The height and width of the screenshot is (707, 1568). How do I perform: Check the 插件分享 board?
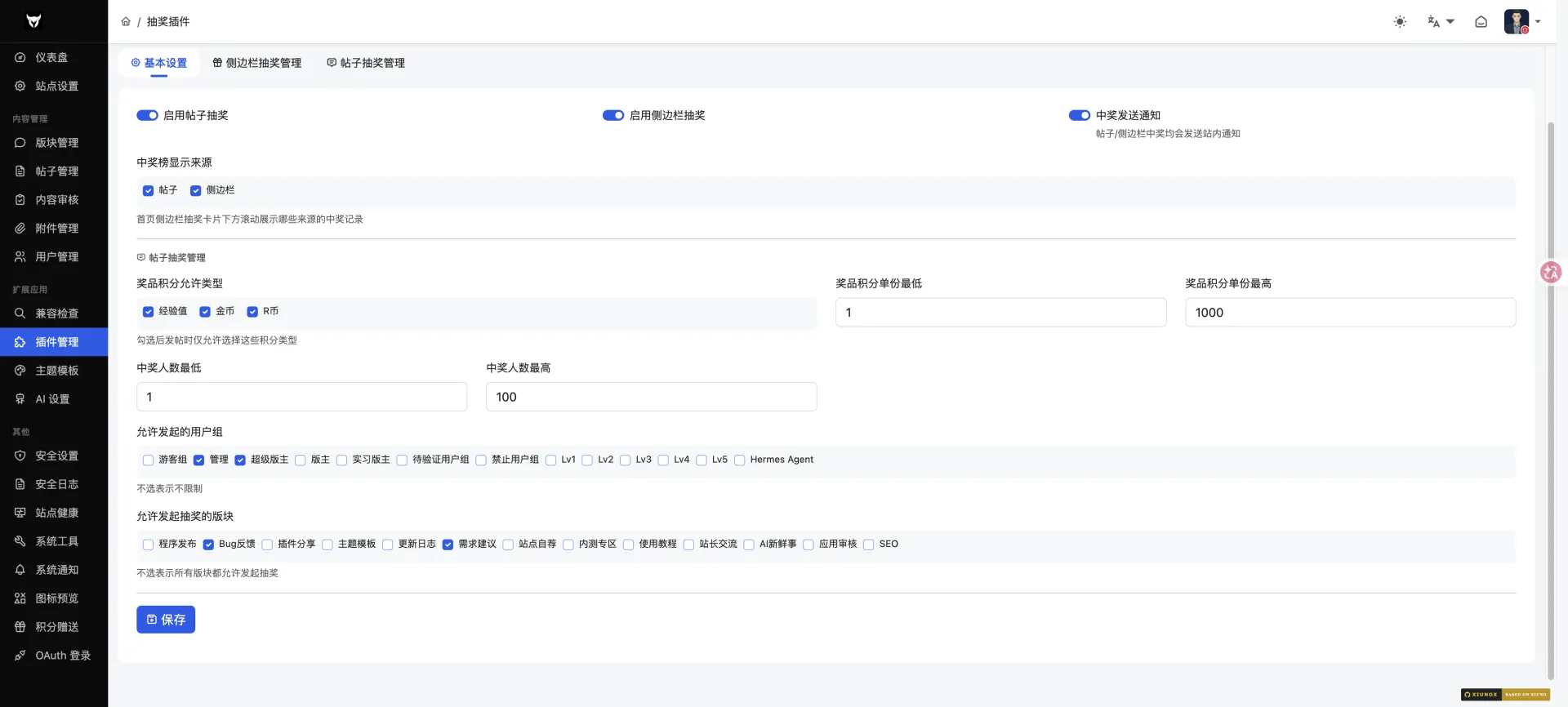(267, 545)
